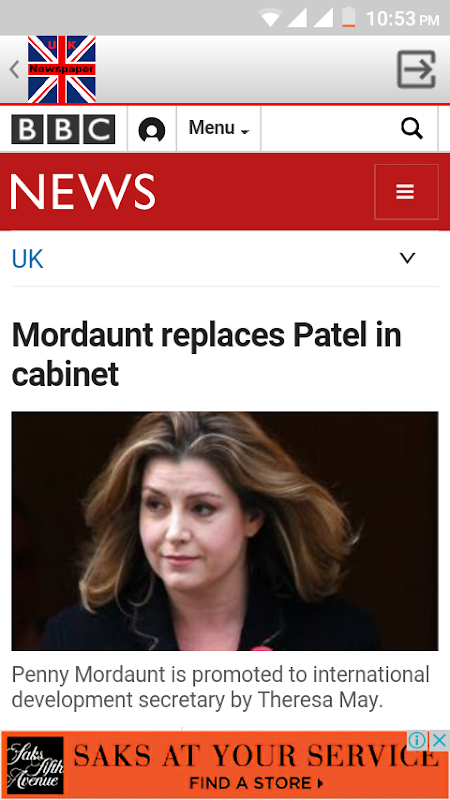Click the NEWS banner title
450x800 pixels.
coord(83,192)
